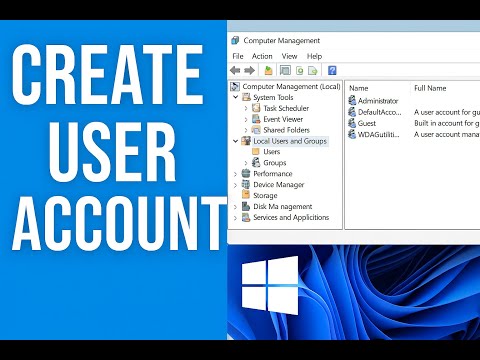Expand the Event Viewer node
Screen dimensions: 480x360
[x=246, y=119]
